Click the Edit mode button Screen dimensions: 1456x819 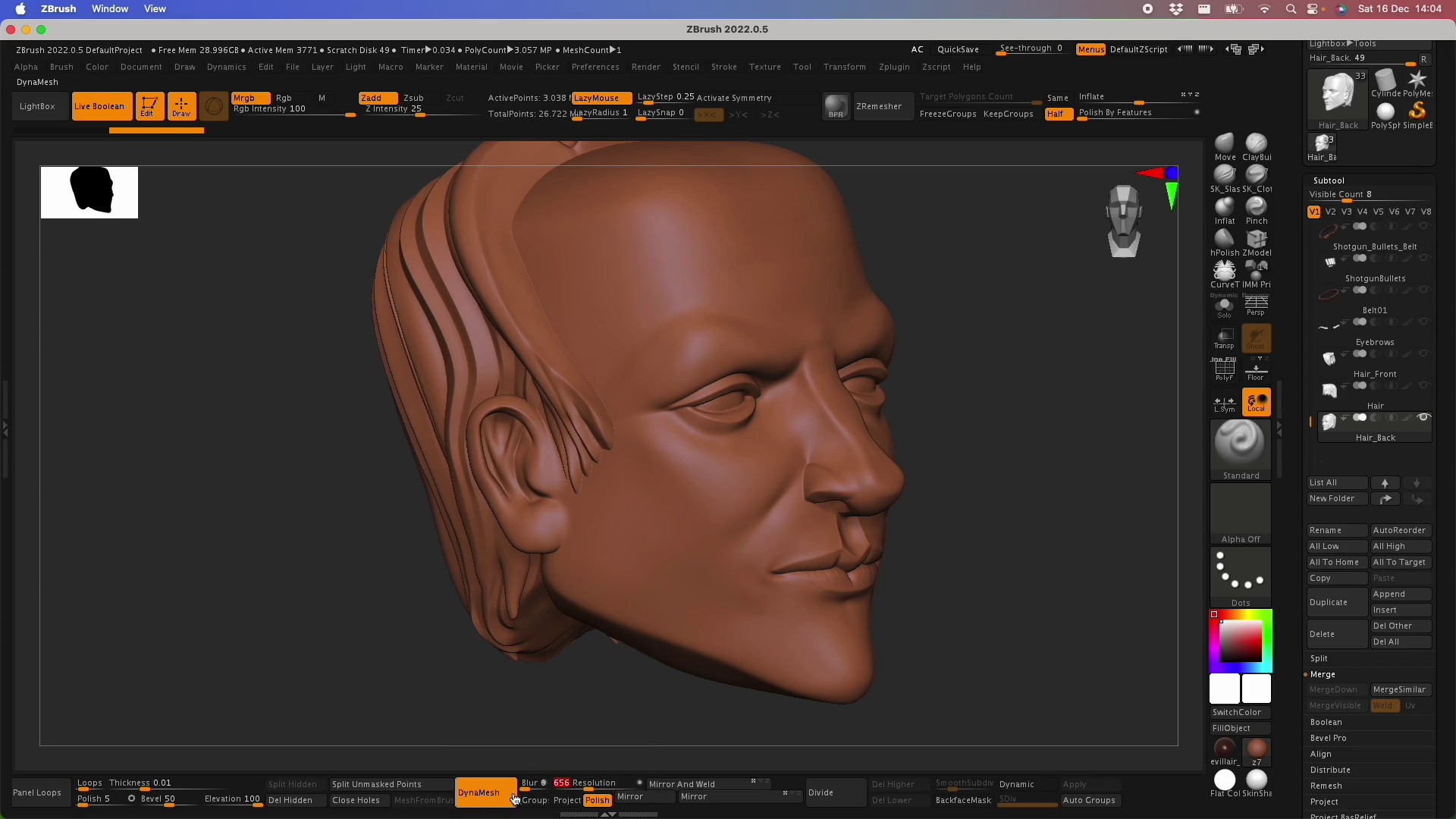(149, 106)
